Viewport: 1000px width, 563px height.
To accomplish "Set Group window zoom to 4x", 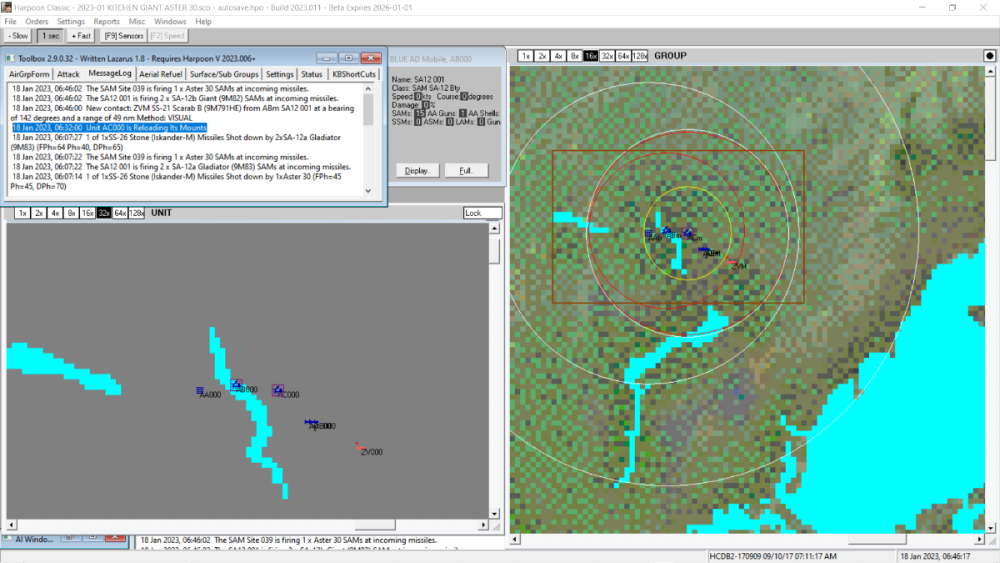I will (x=558, y=56).
